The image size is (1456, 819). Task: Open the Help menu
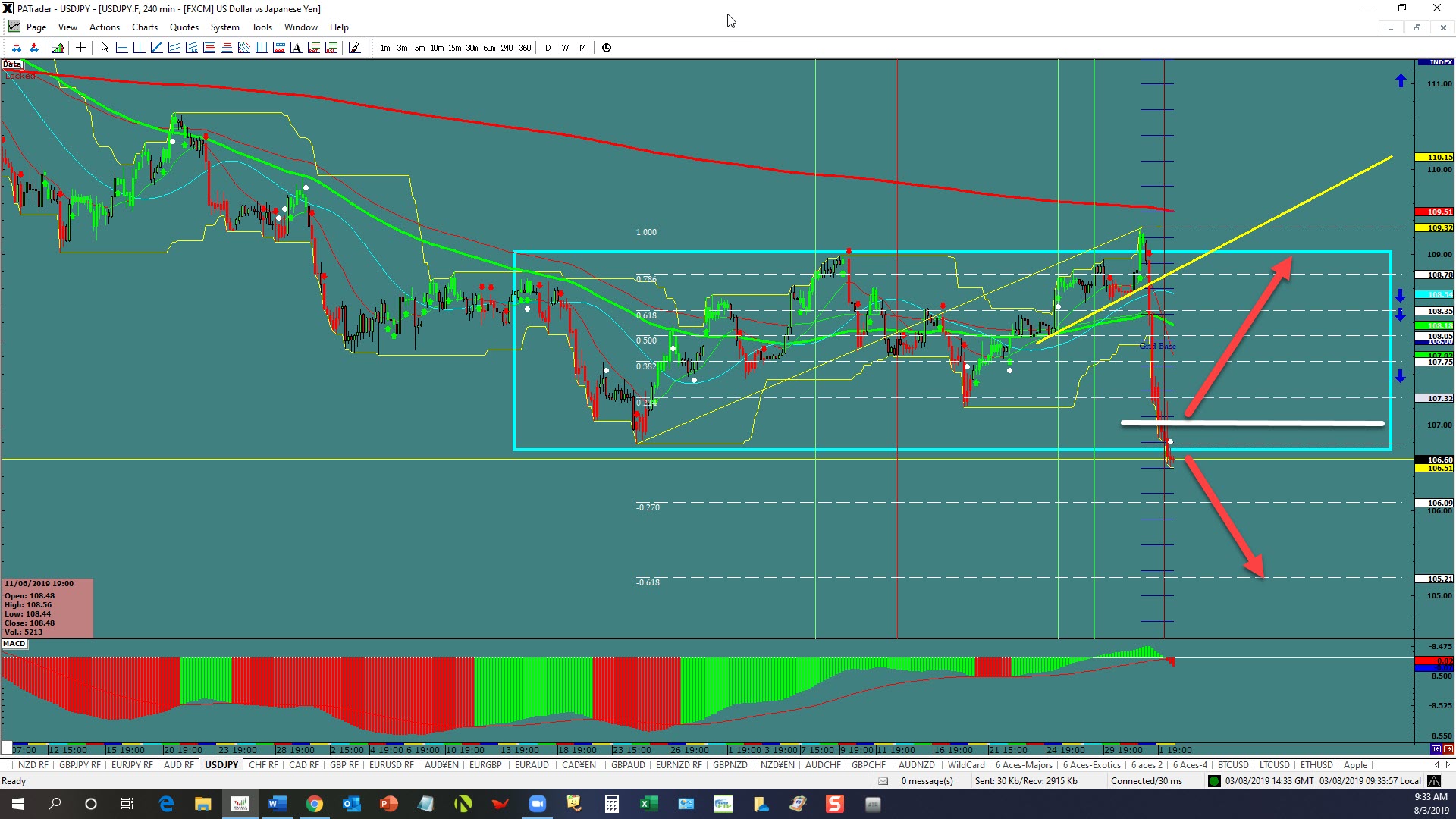(339, 27)
